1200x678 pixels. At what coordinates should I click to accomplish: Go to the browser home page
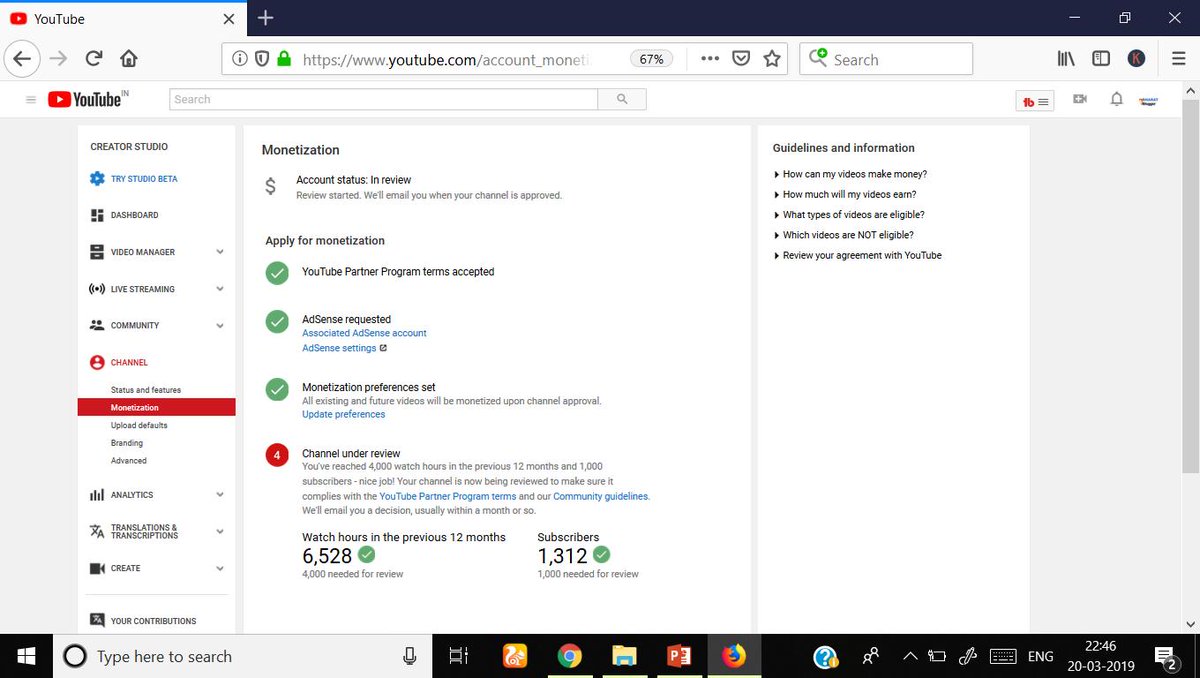click(x=129, y=59)
